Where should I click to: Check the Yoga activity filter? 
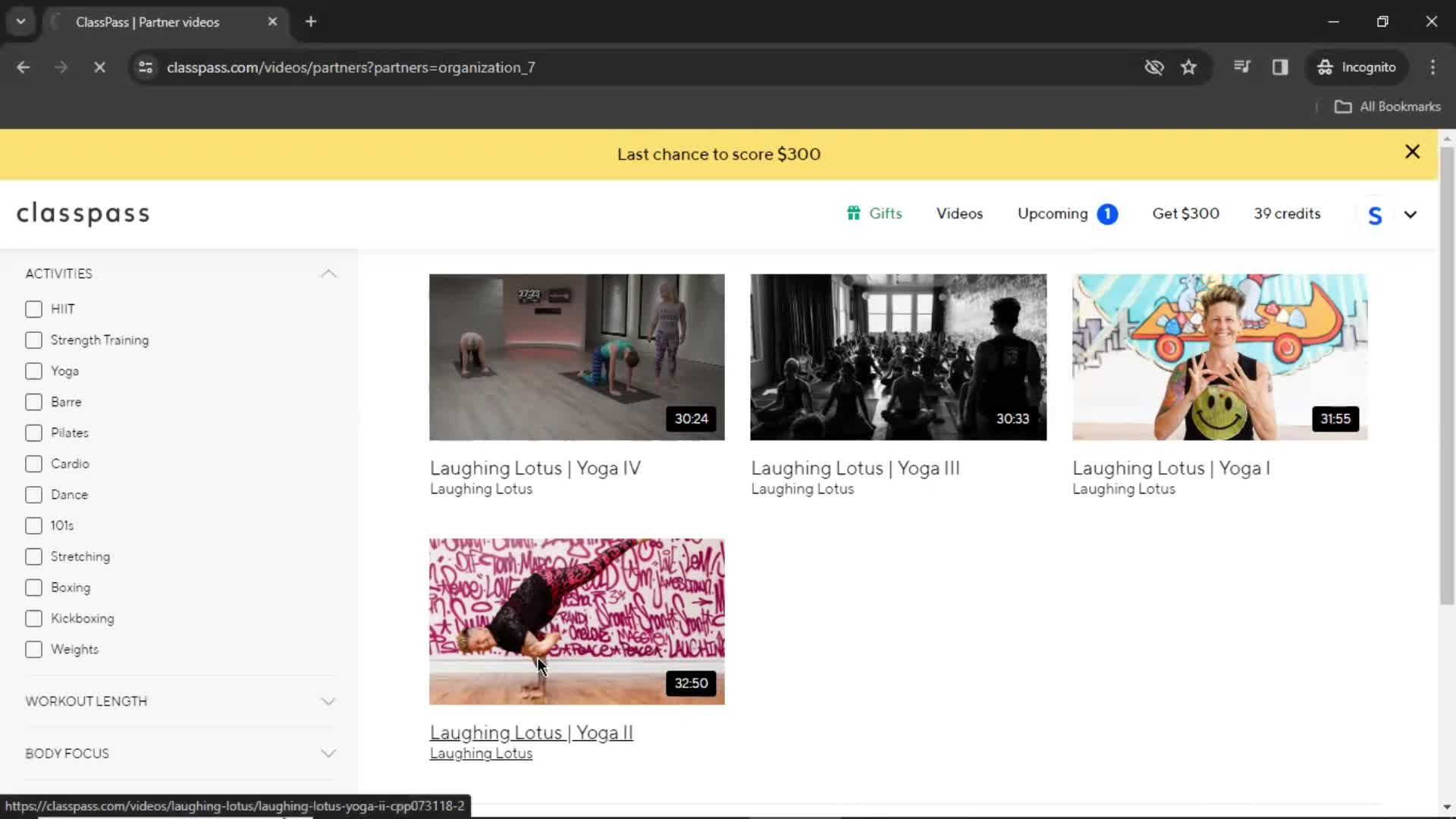[33, 372]
